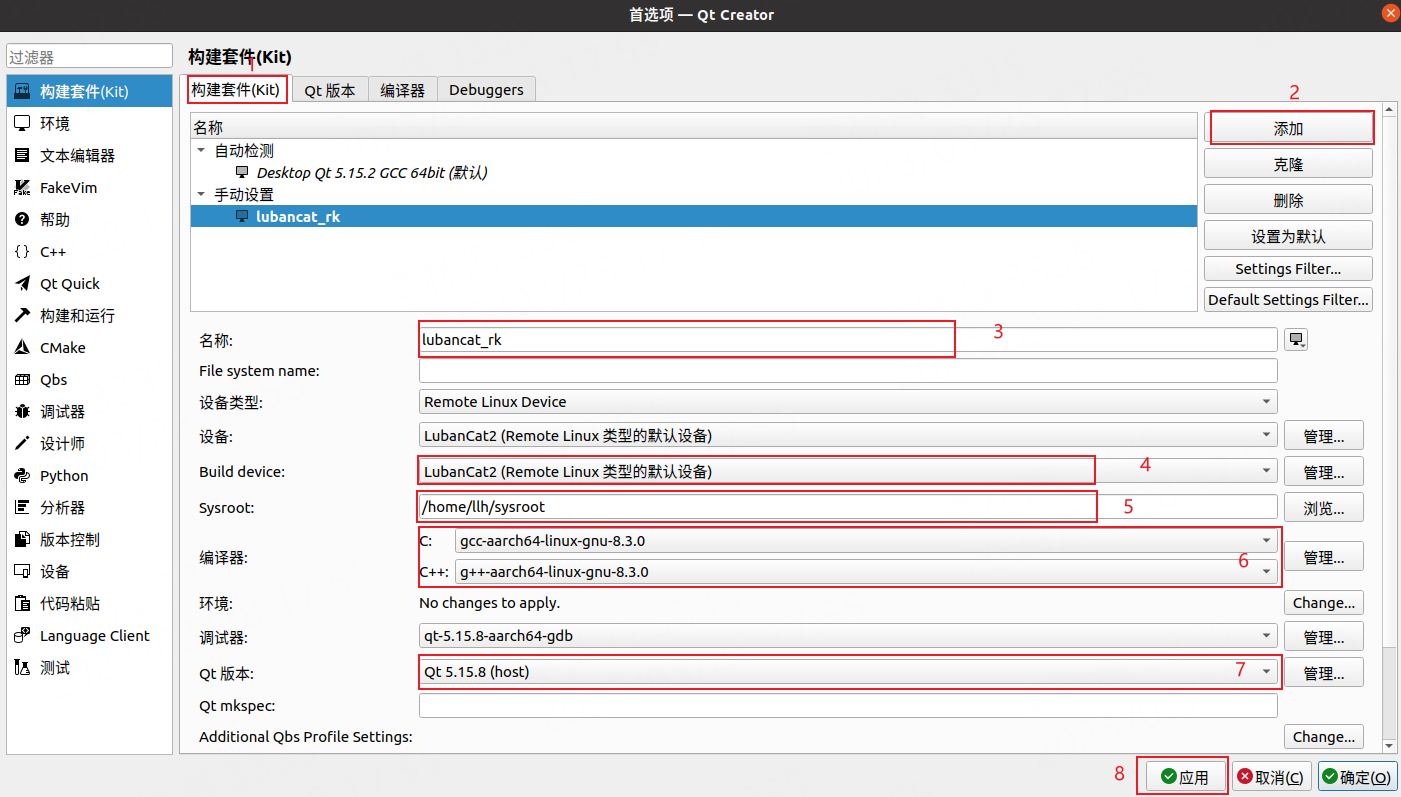Click 管理... next to Qt 版本
The width and height of the screenshot is (1401, 797).
tap(1324, 673)
